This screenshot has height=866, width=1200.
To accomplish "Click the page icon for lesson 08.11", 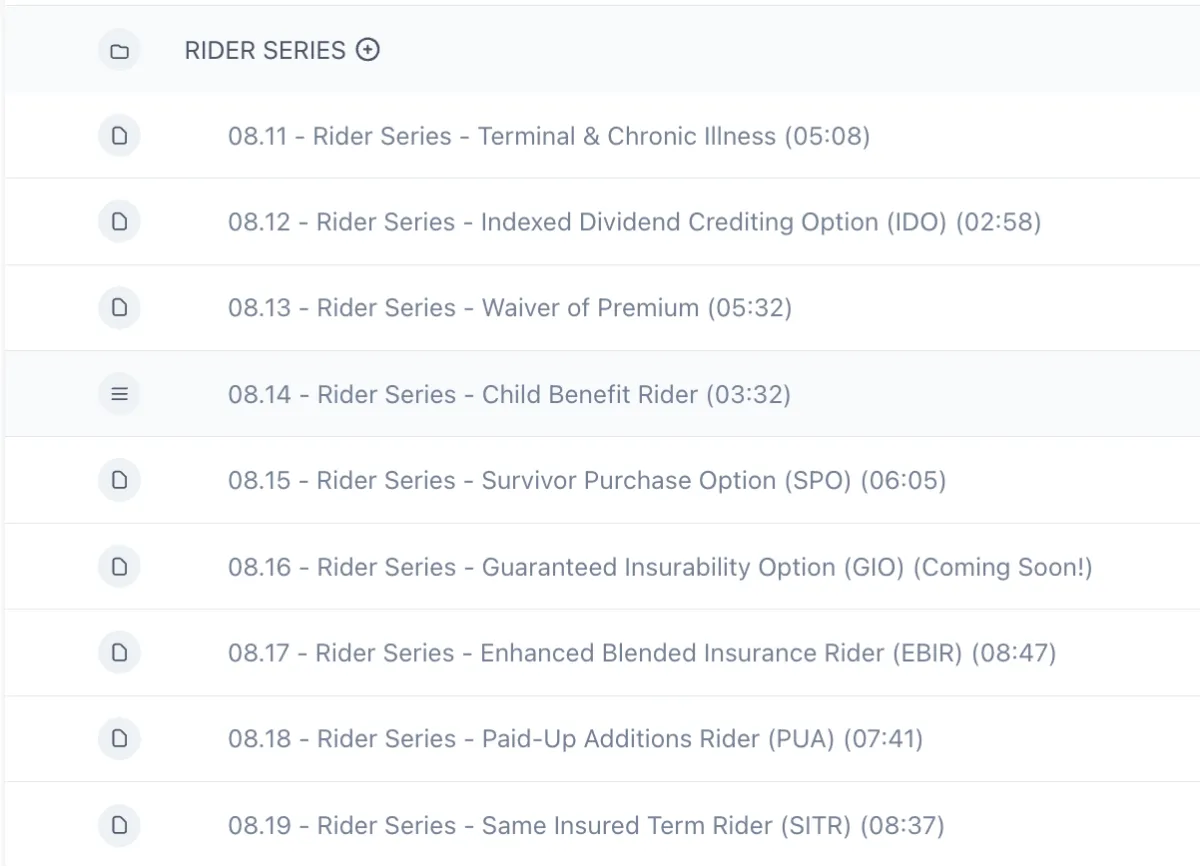I will (119, 136).
